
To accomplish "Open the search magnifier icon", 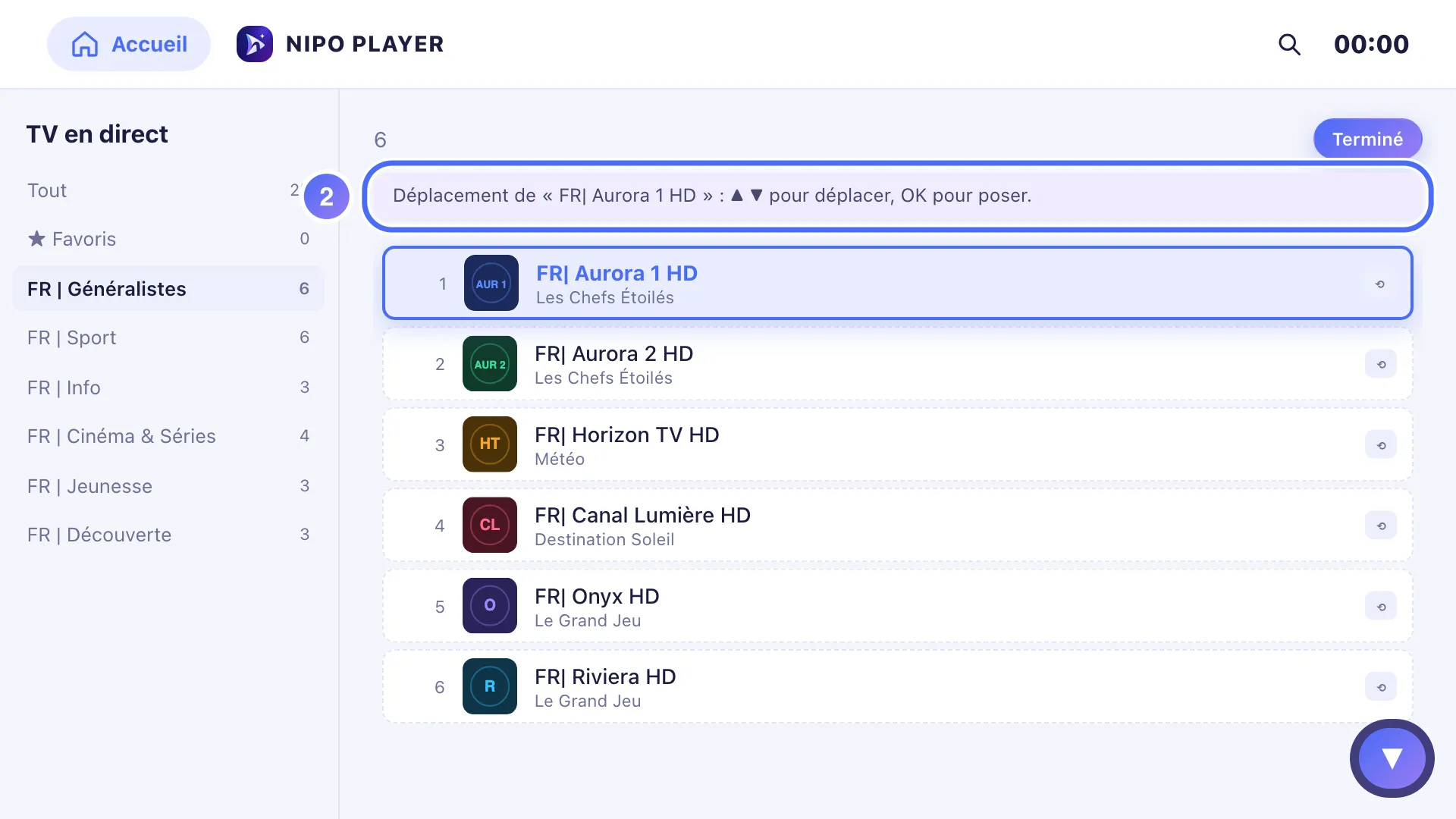I will point(1289,44).
